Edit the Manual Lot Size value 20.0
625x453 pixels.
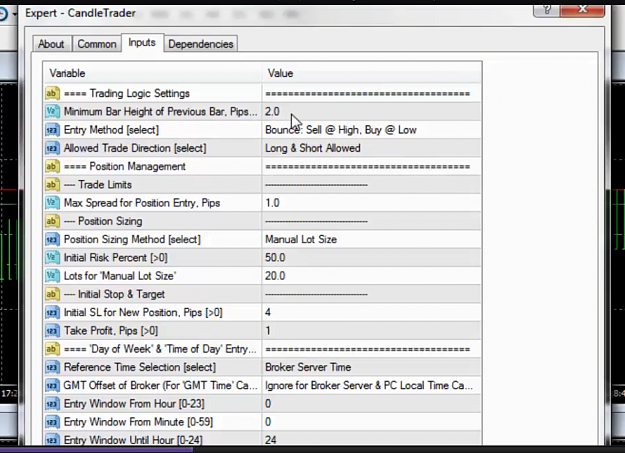pyautogui.click(x=371, y=276)
